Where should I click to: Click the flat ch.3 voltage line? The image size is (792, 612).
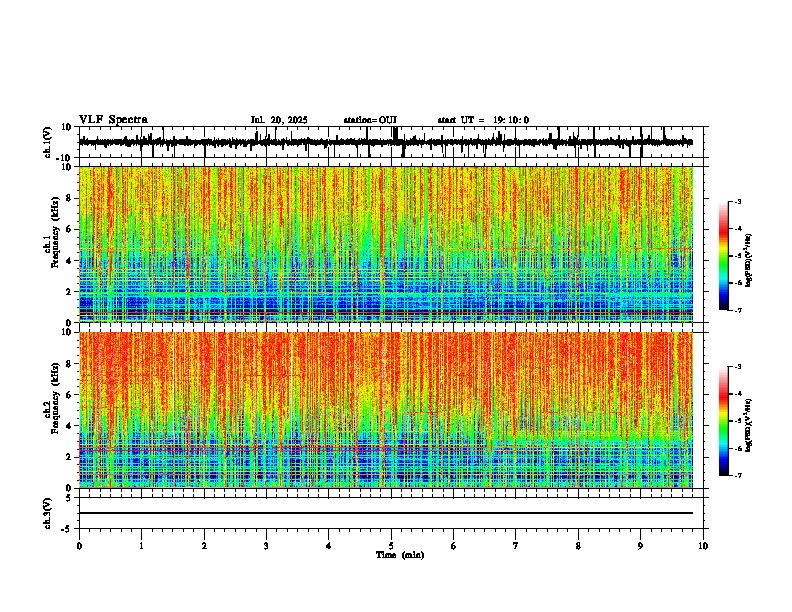[386, 513]
